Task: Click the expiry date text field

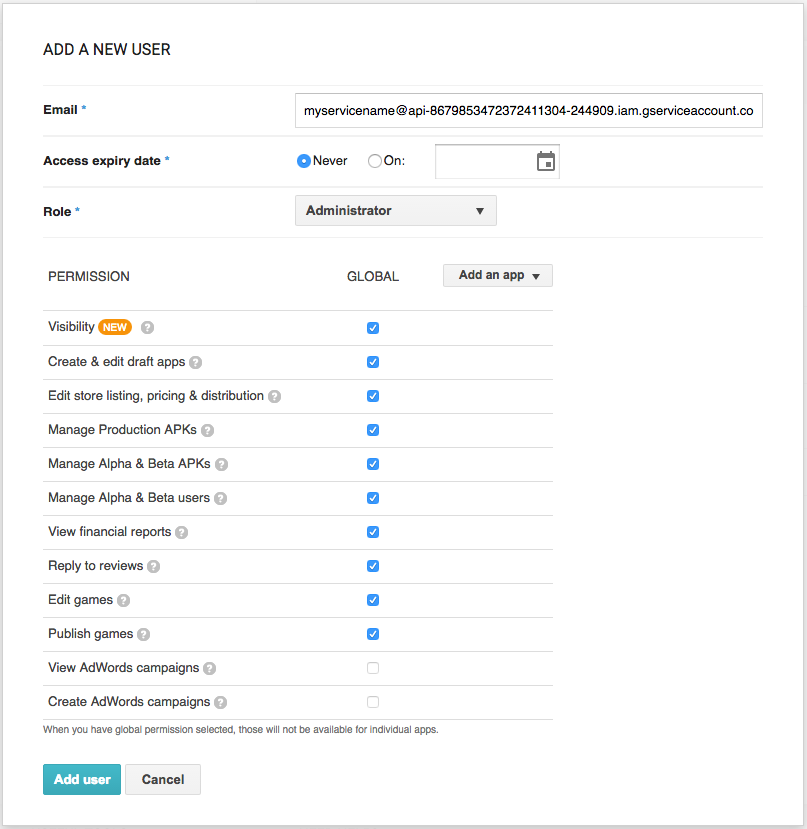Action: tap(484, 161)
